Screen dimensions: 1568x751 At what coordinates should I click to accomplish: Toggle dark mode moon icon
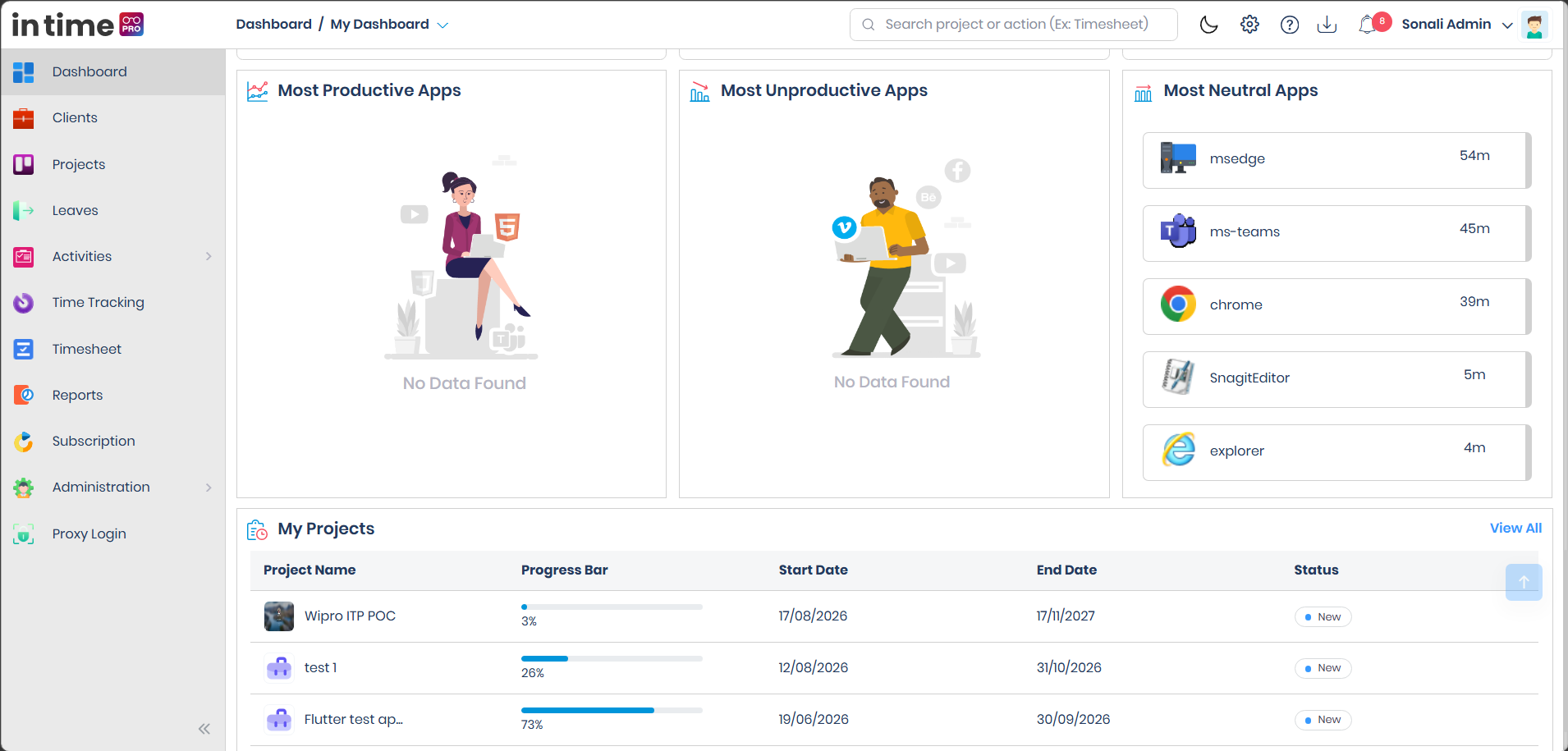(1208, 25)
